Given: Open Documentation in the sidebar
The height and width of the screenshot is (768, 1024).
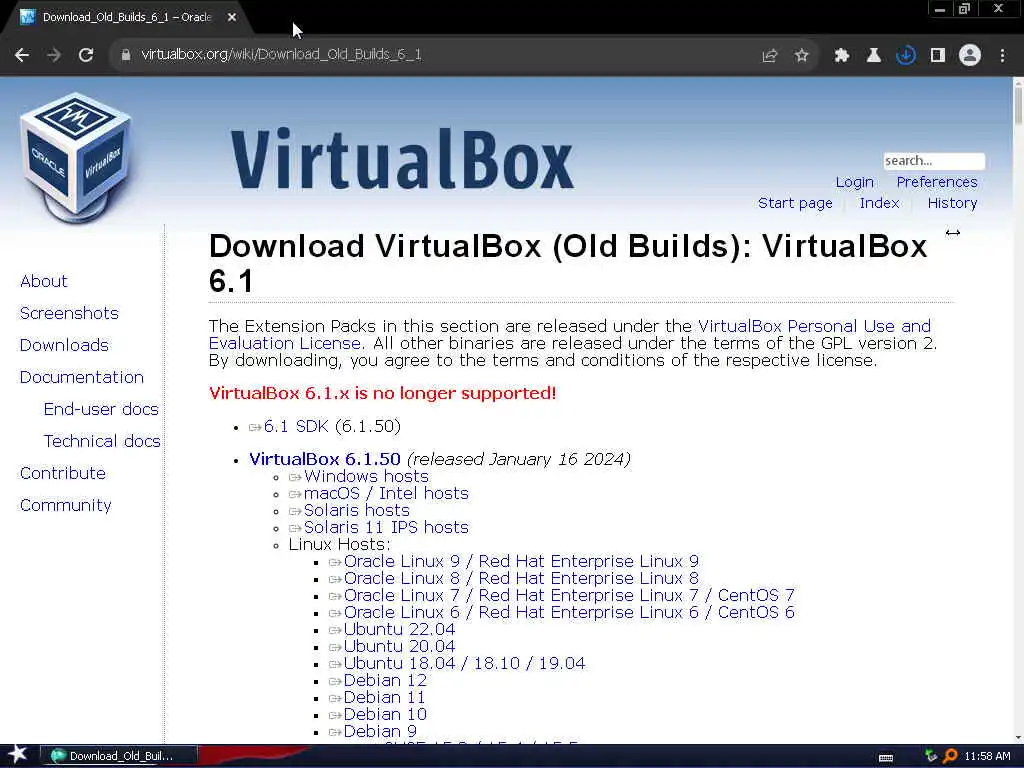Looking at the screenshot, I should coord(82,377).
